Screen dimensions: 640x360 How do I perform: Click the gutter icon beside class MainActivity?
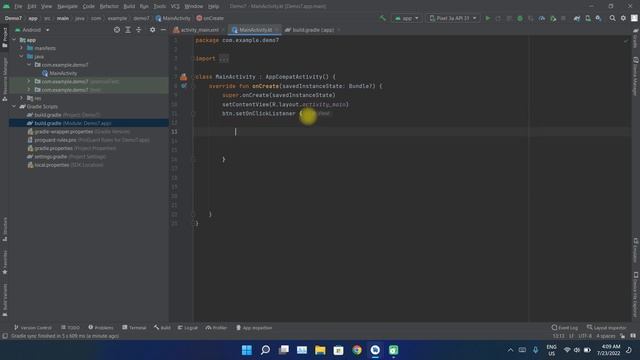pos(184,77)
